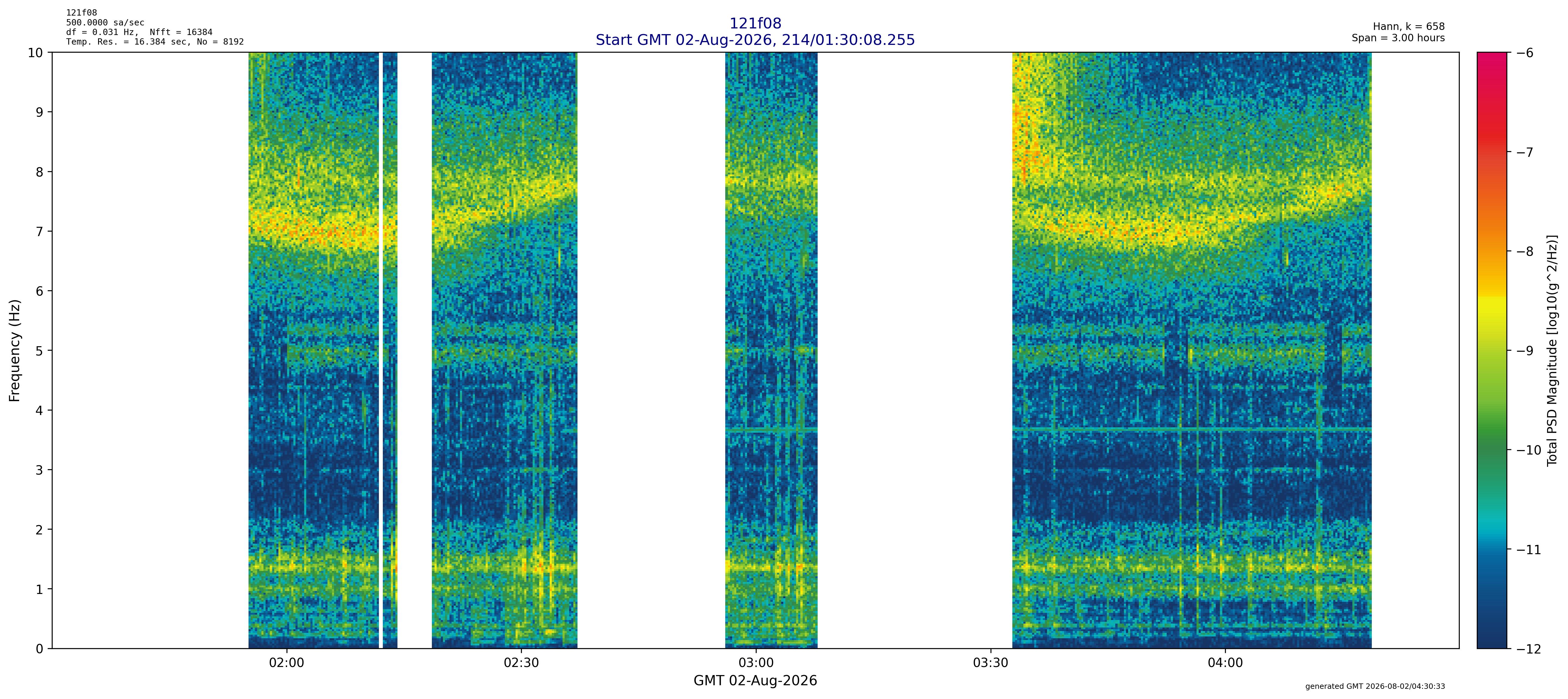Viewport: 1568px width, 699px height.
Task: Select the frequency axis tick label "0"
Action: tap(39, 649)
